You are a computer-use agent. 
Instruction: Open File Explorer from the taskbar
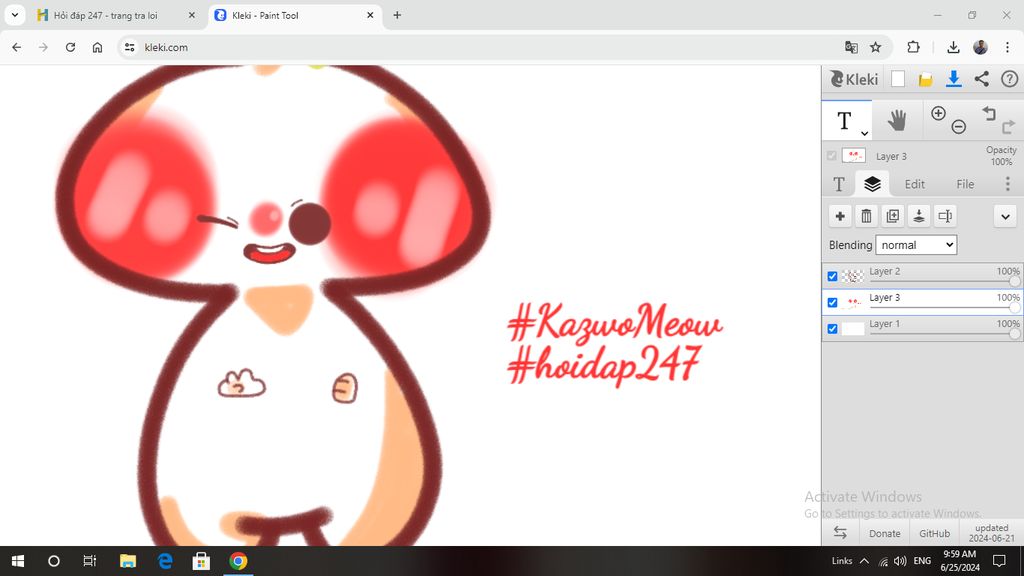click(x=128, y=561)
